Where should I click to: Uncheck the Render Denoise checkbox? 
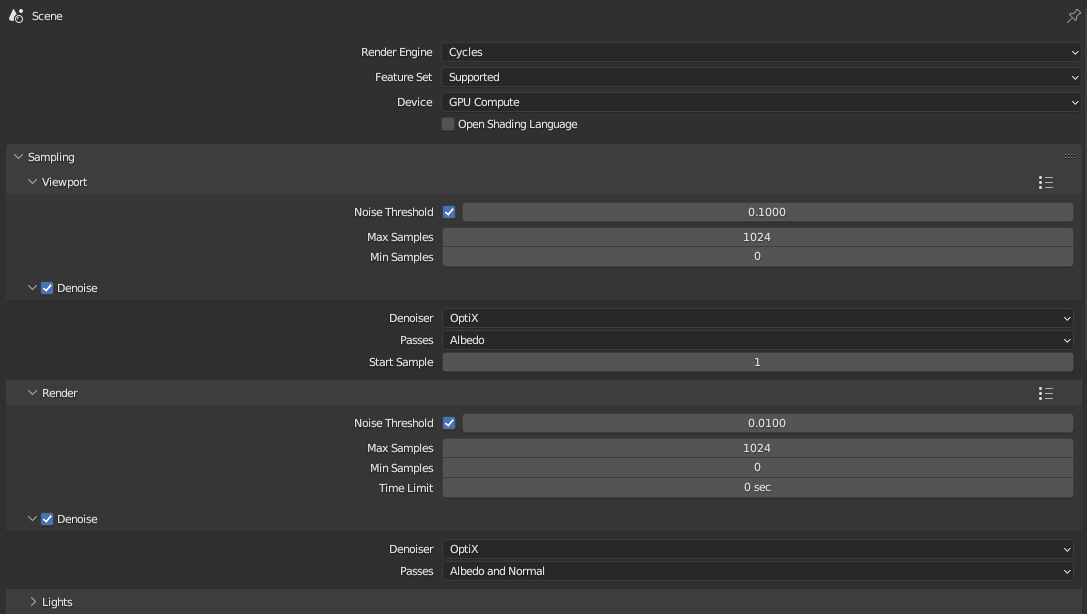(x=47, y=519)
